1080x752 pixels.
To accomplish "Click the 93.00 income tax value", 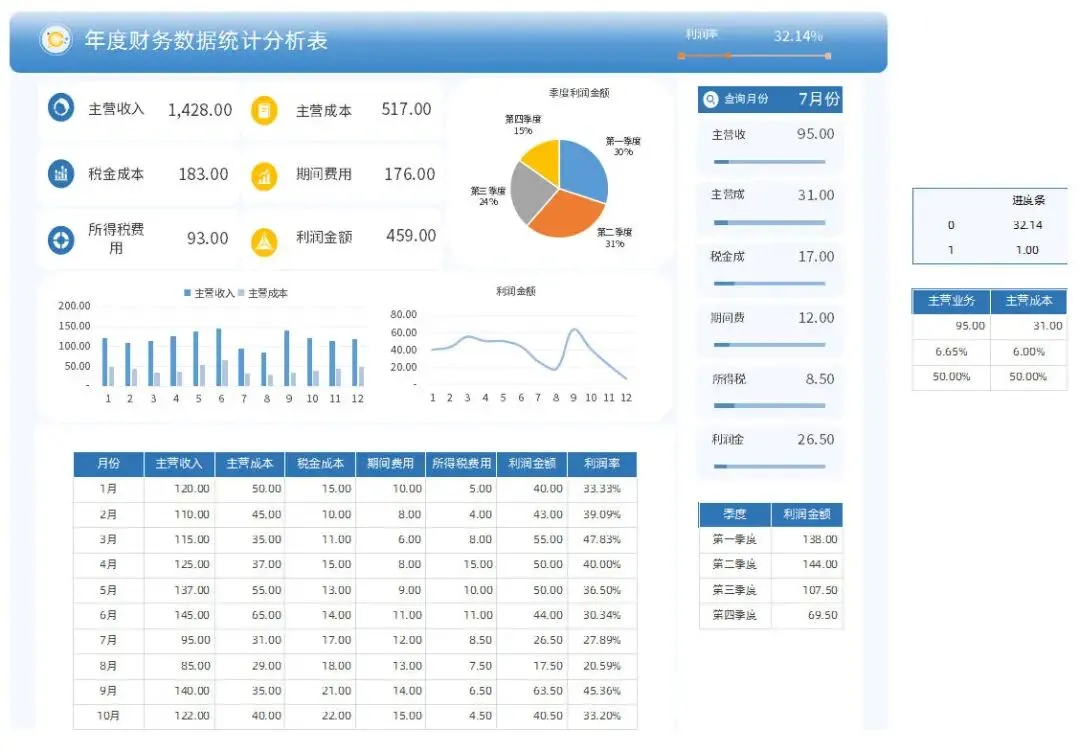I will pyautogui.click(x=207, y=238).
